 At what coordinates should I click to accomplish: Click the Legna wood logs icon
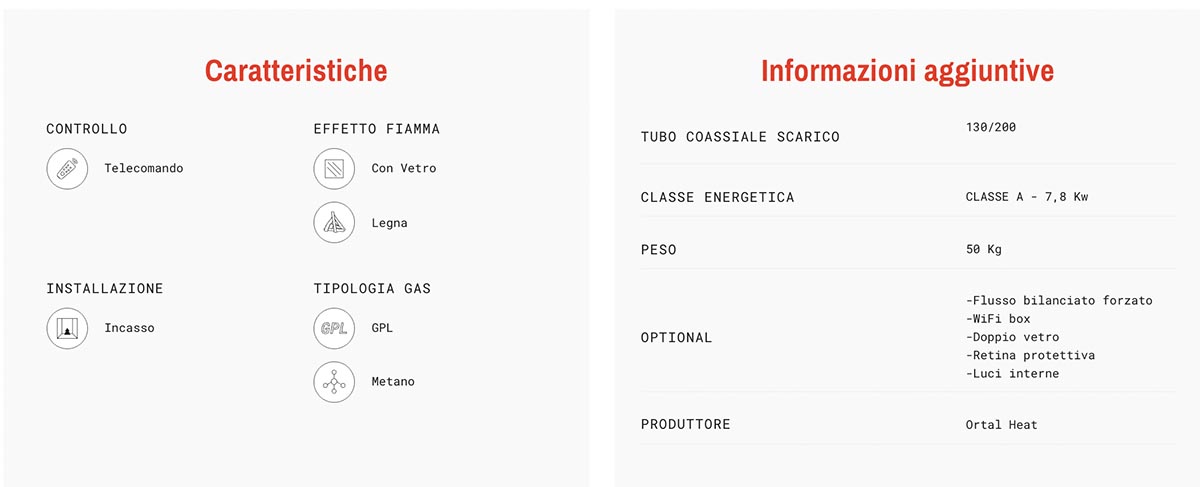click(335, 223)
